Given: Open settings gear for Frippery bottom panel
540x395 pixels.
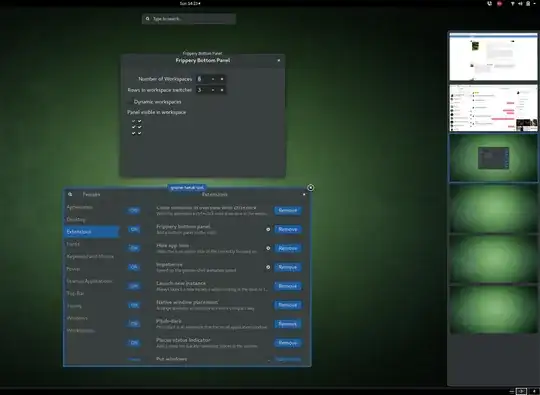Looking at the screenshot, I should point(268,229).
